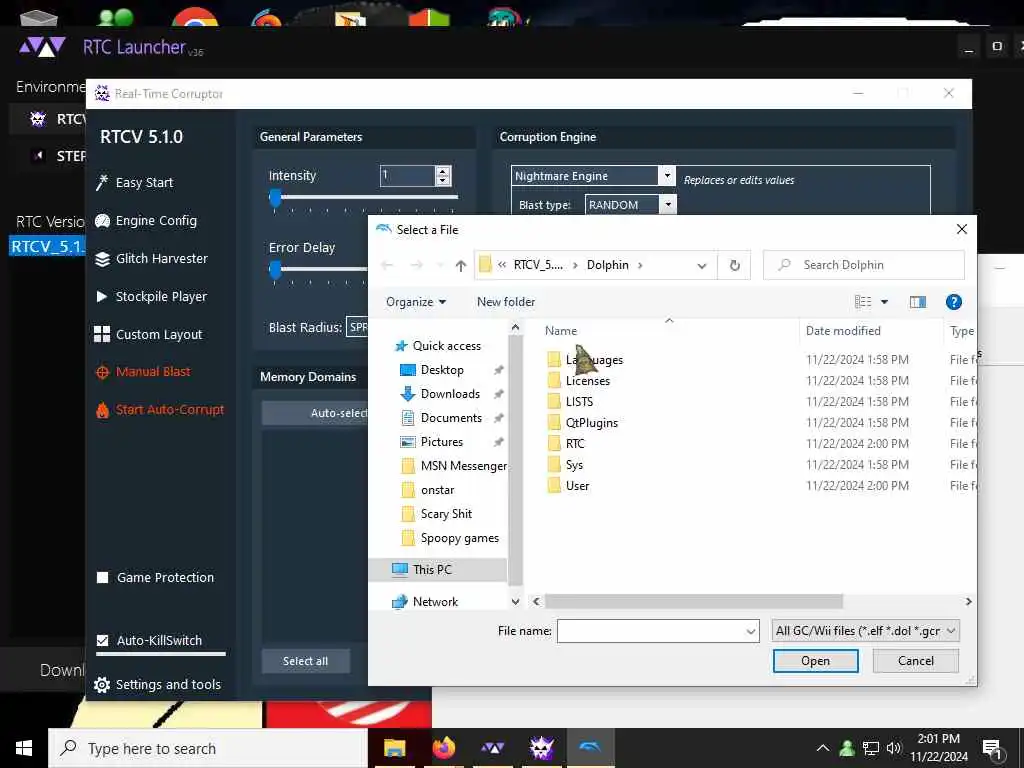Select the Sys folder
The image size is (1024, 768).
click(574, 465)
